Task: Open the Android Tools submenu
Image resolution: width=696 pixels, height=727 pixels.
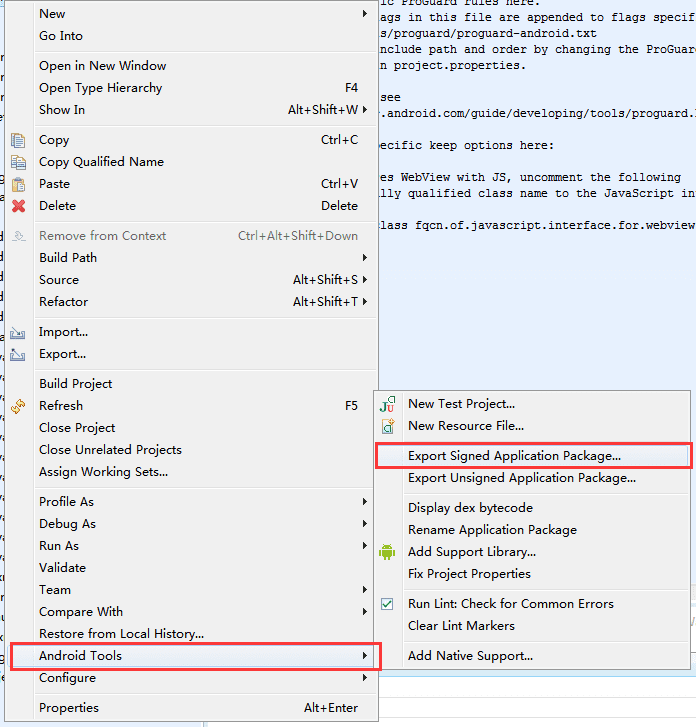Action: click(196, 656)
